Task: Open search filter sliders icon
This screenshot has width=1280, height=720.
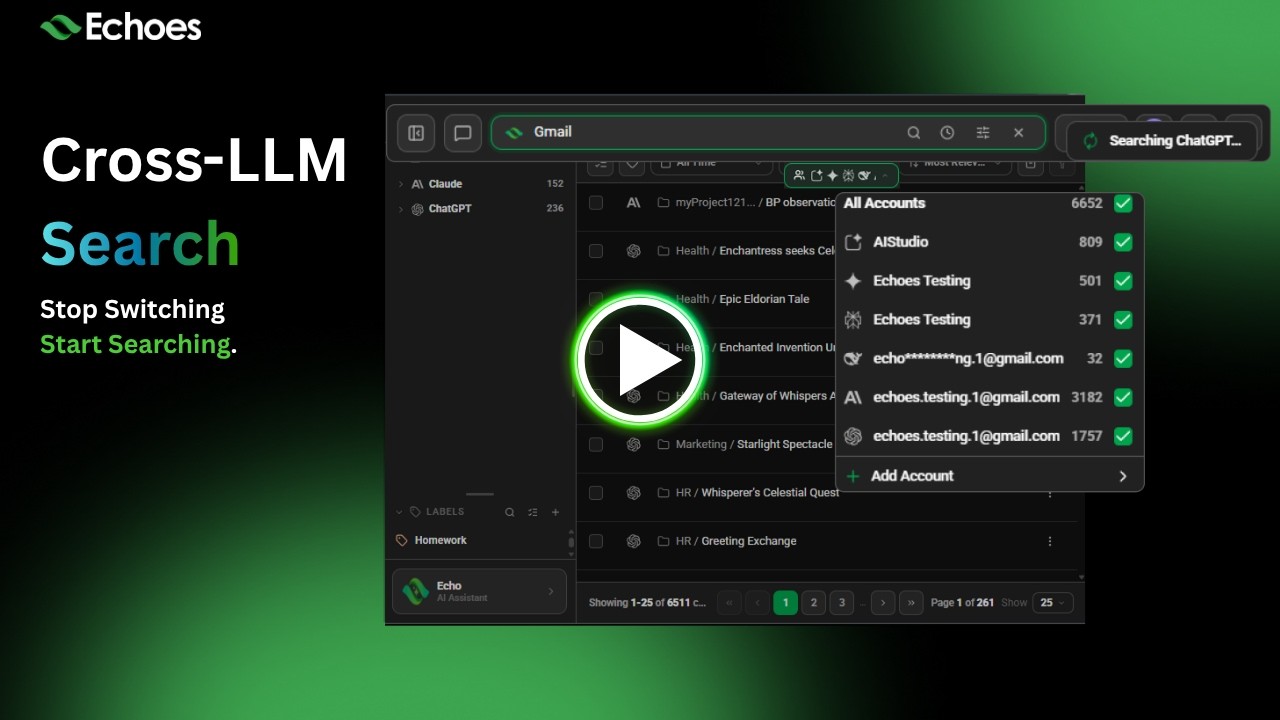Action: 983,132
